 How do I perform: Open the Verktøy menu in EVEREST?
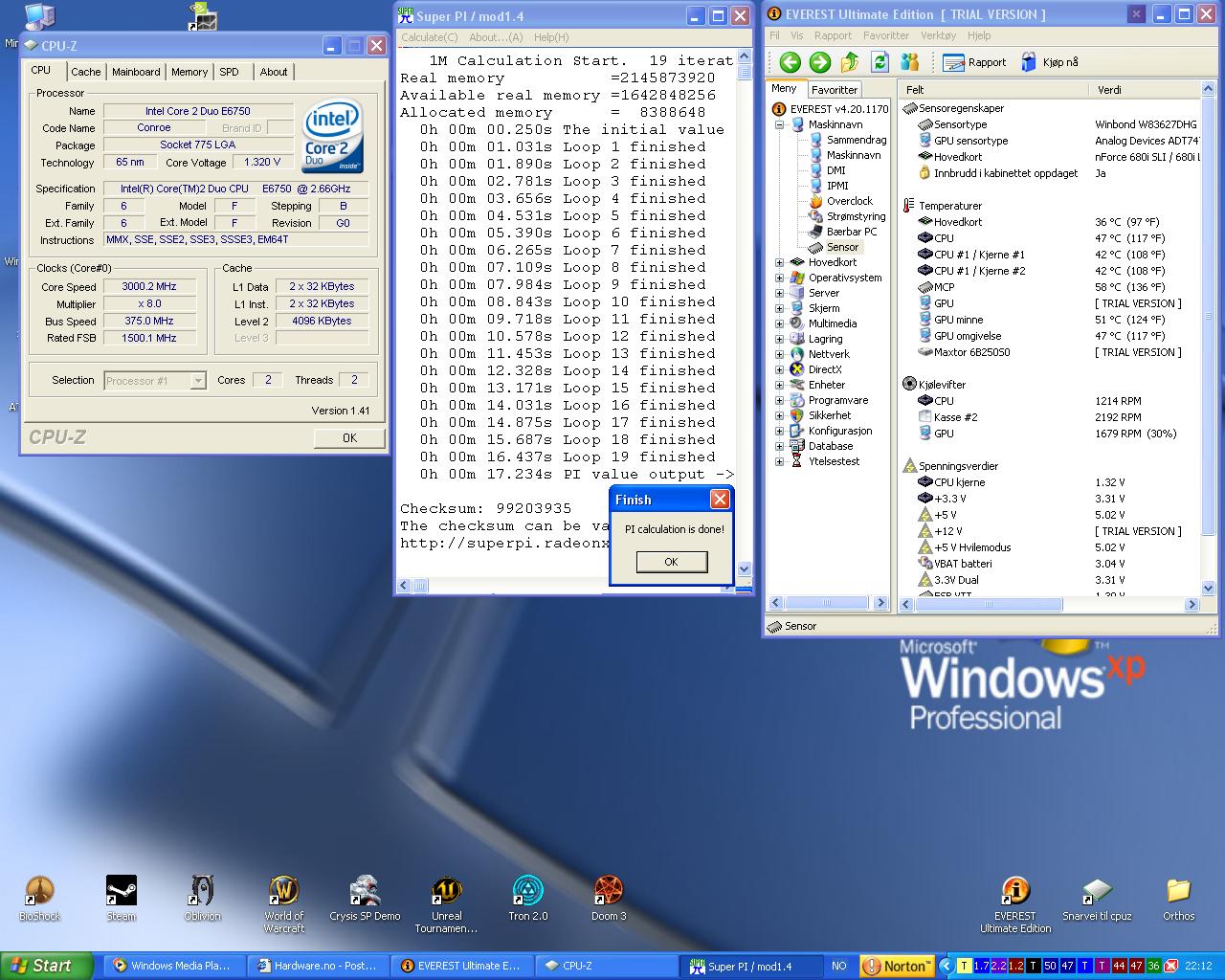(938, 35)
